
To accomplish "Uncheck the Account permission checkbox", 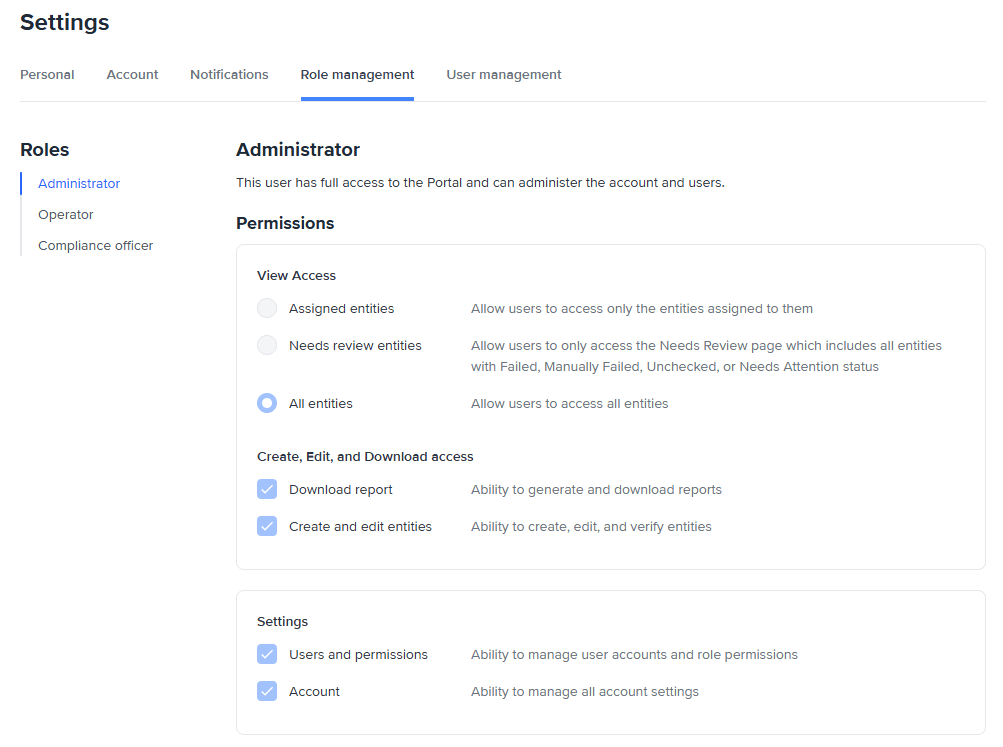I will [x=267, y=692].
